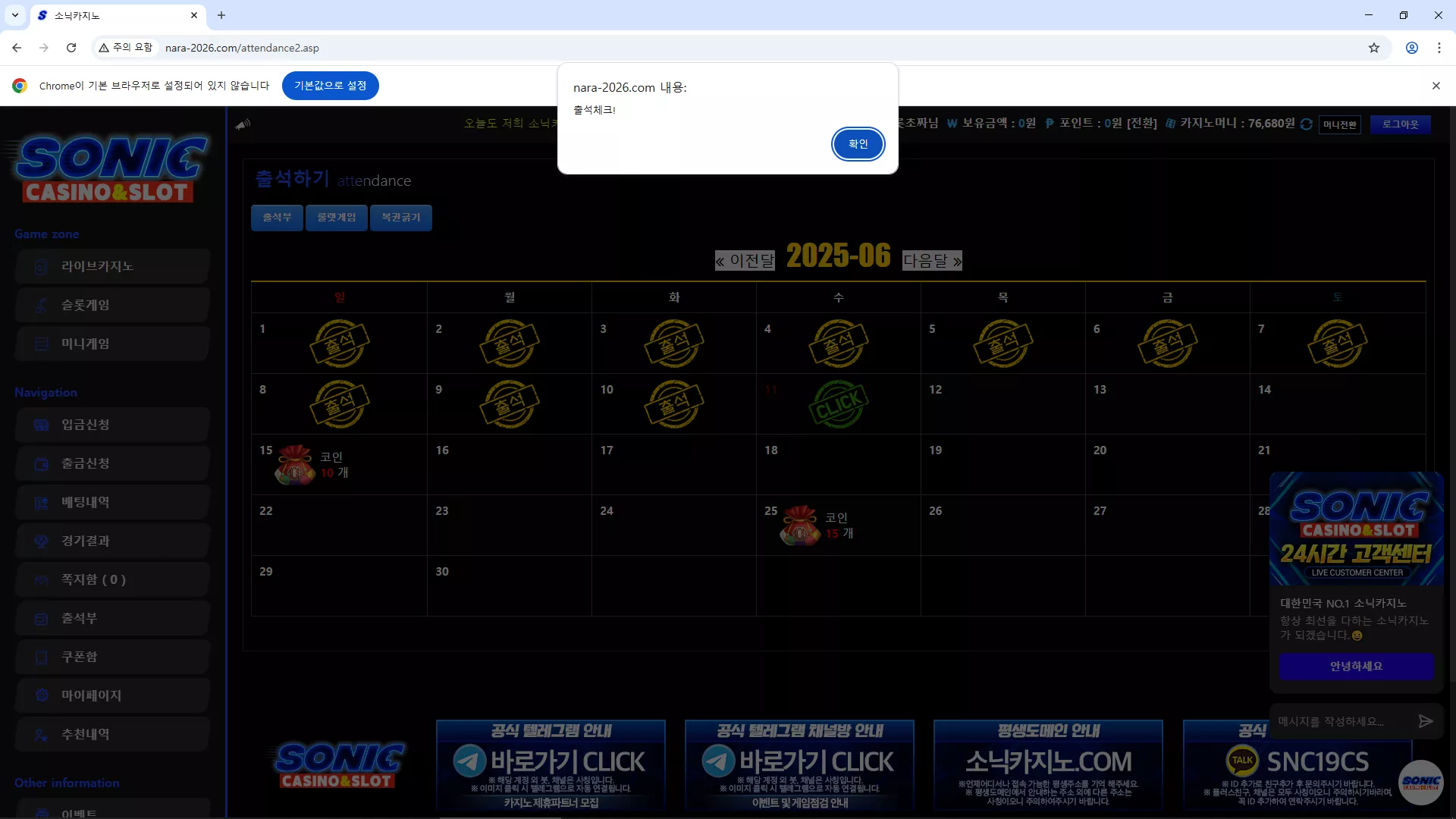Viewport: 1456px width, 819px height.
Task: Click the 24시간 고객센터 banner
Action: (x=1356, y=529)
